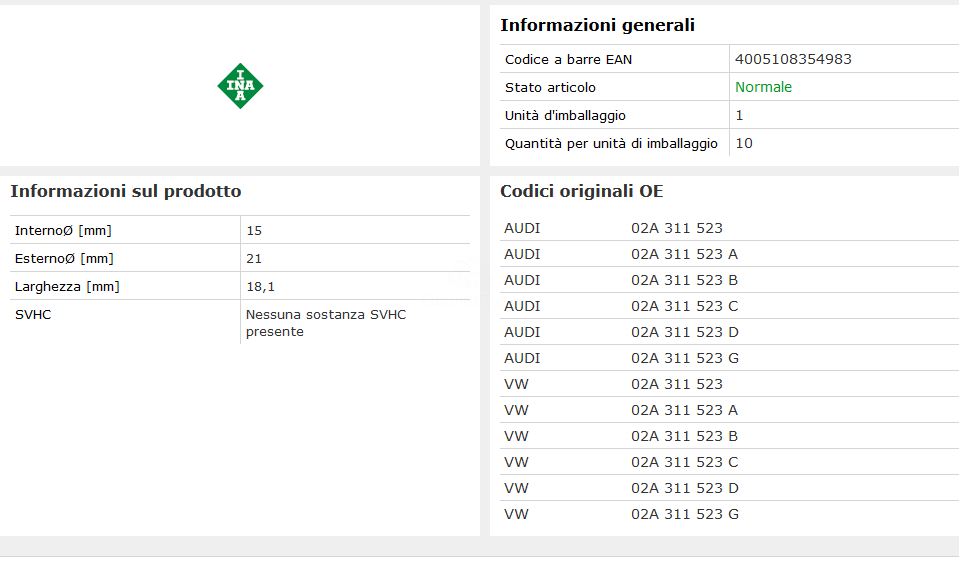
Task: Open AUDI OE code 02A 311 523 C
Action: tap(684, 306)
